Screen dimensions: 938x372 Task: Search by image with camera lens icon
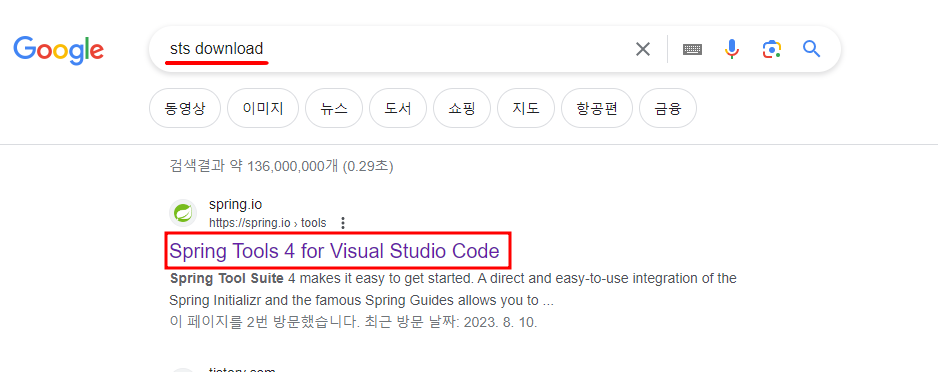click(772, 49)
